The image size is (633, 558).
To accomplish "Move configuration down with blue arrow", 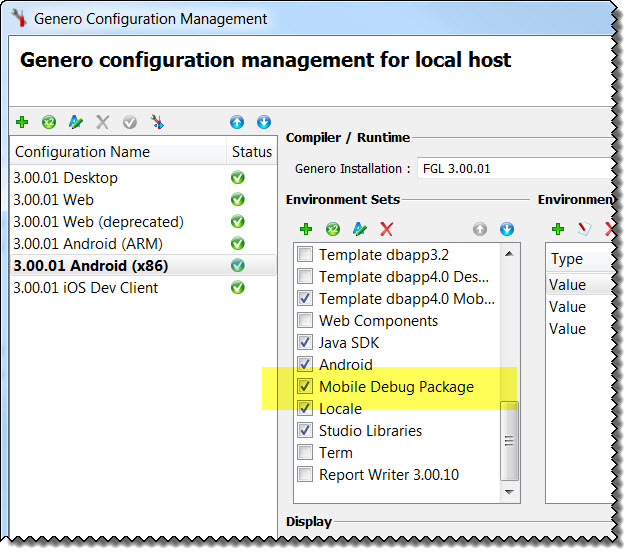I will pyautogui.click(x=264, y=122).
